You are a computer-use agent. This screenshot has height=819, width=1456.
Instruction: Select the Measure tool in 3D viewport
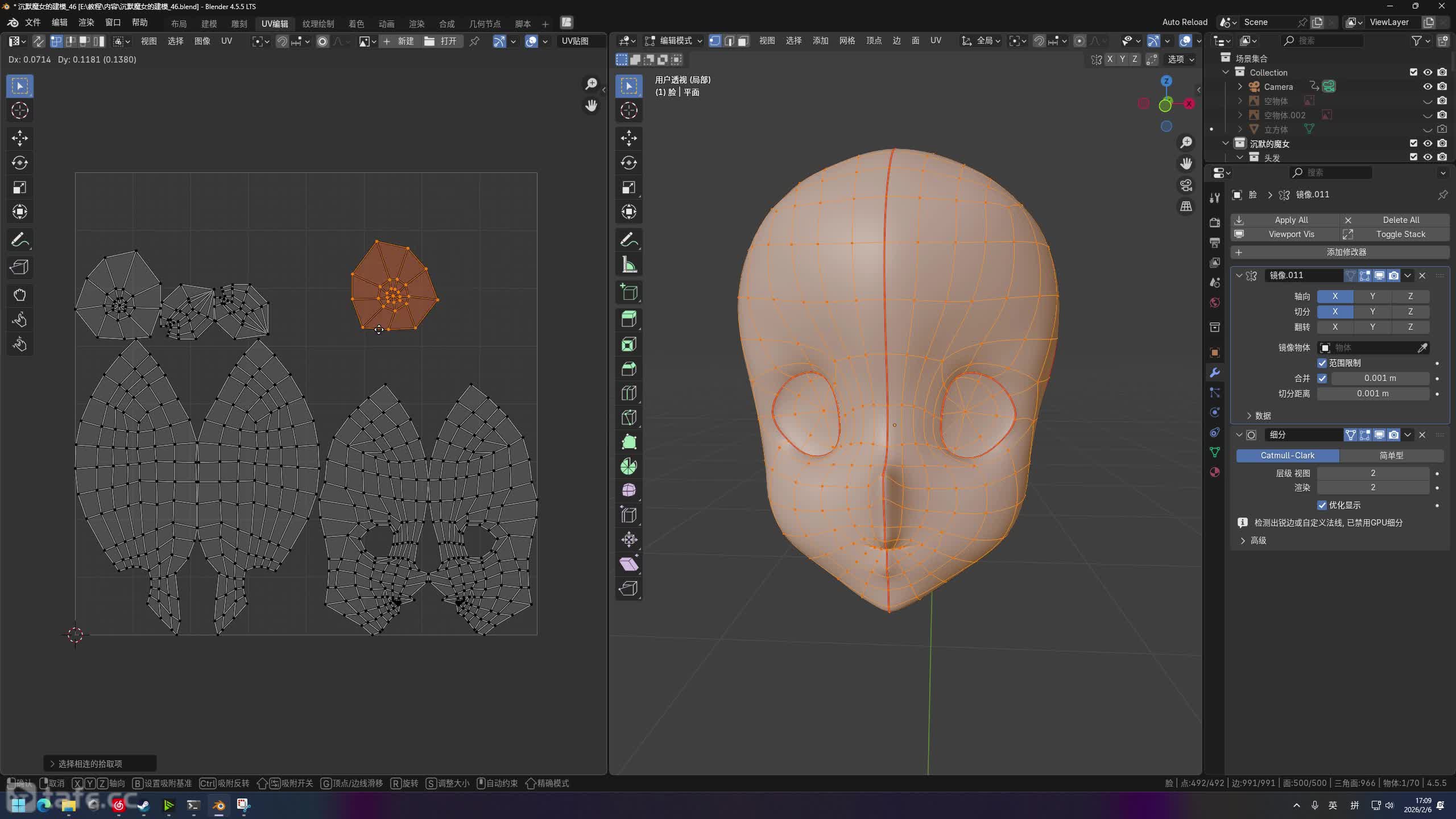coord(628,264)
